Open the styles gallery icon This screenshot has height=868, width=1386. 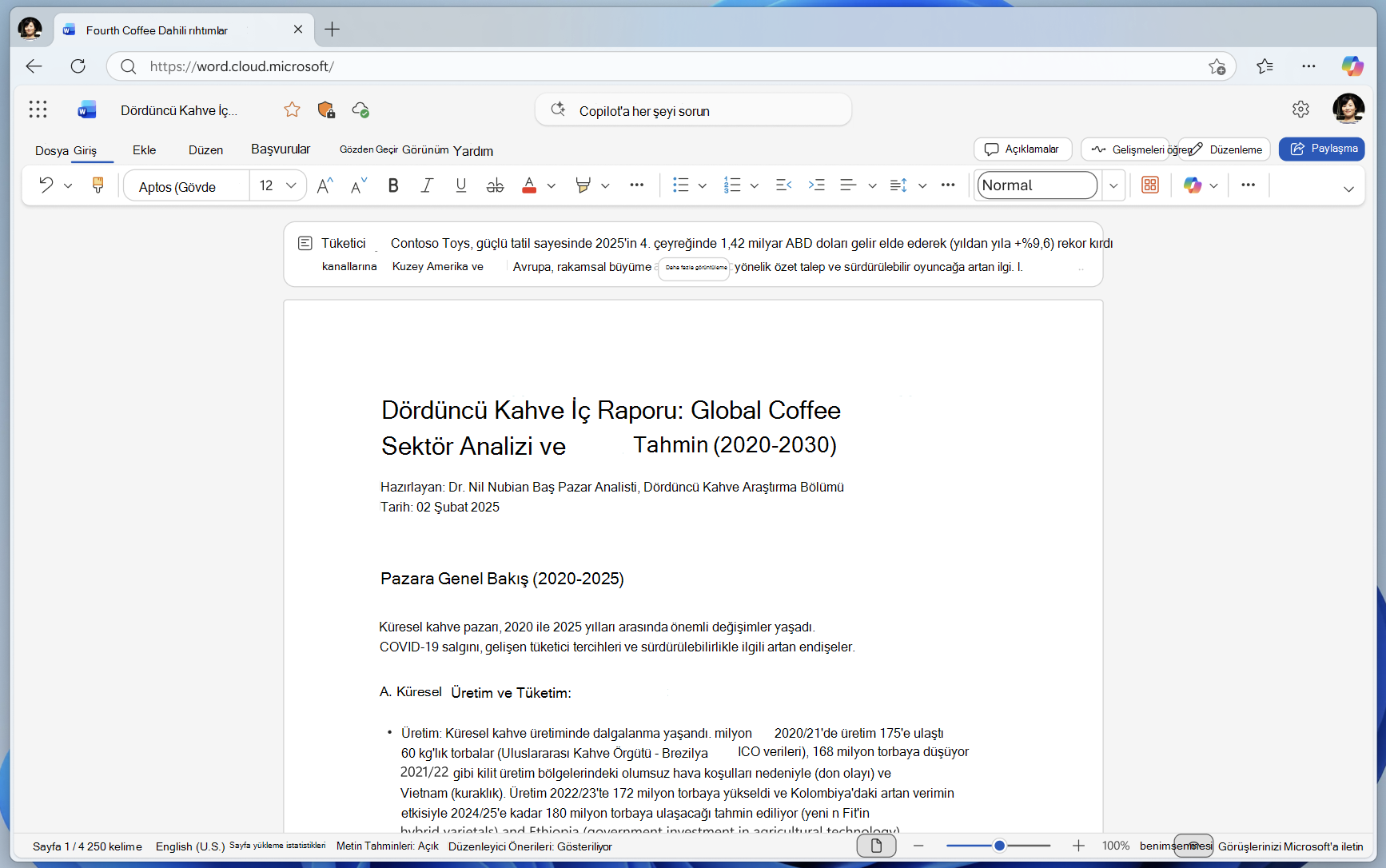click(x=1150, y=185)
